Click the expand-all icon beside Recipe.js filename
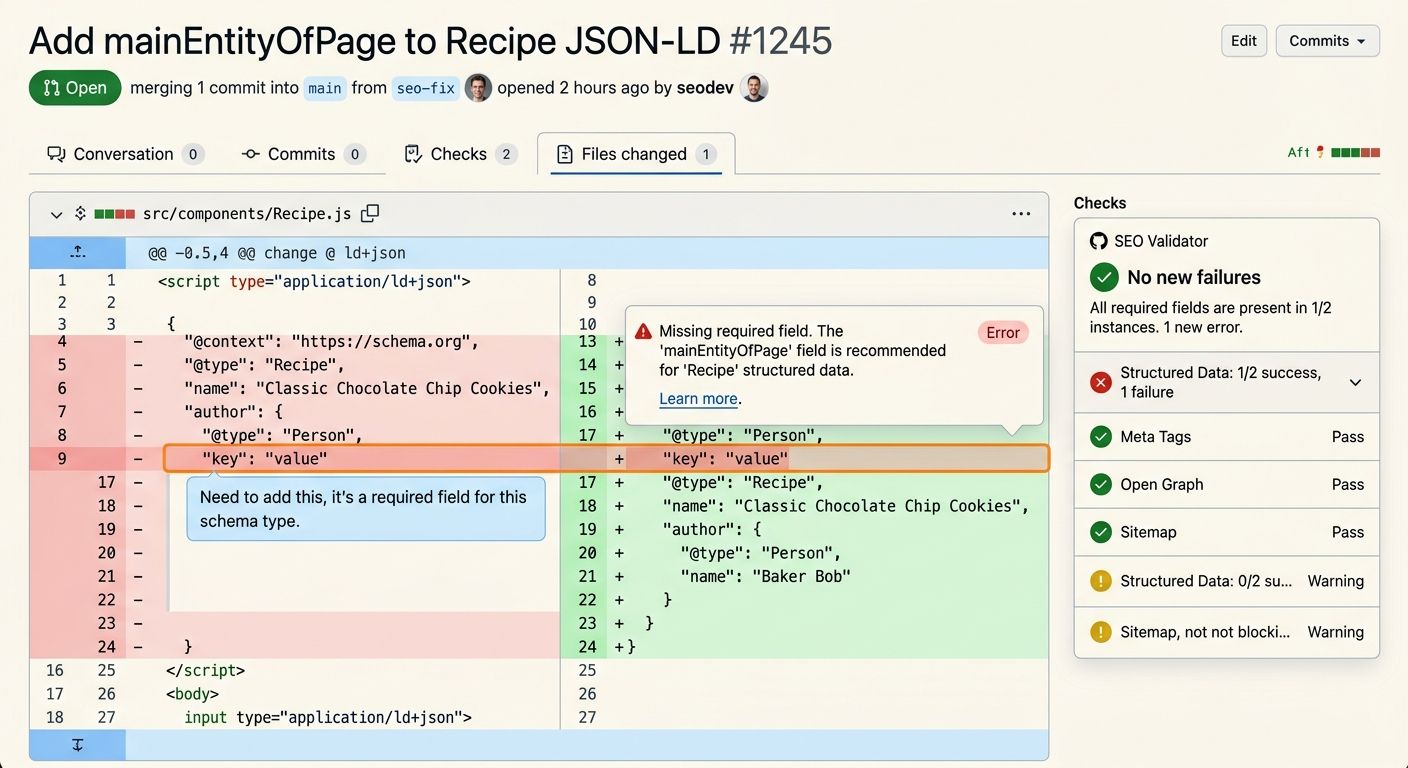This screenshot has width=1408, height=768. 80,214
